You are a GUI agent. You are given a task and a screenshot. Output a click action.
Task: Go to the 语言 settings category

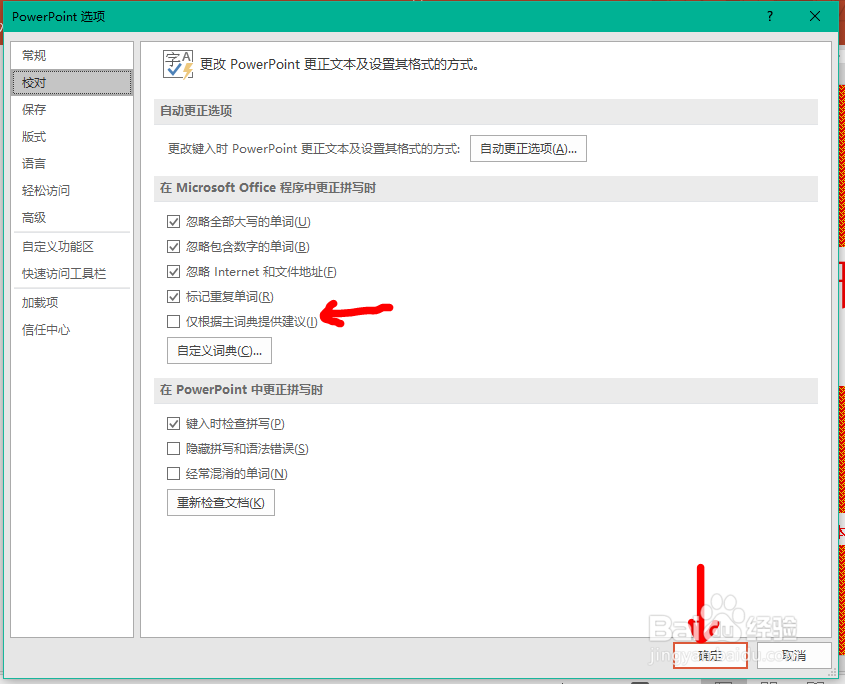point(72,163)
